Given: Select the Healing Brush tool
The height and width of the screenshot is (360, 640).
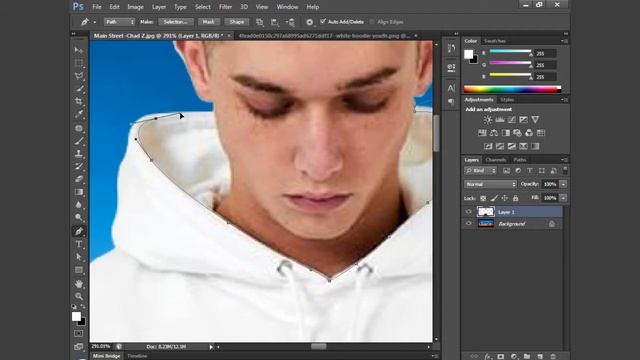Looking at the screenshot, I should pos(79,128).
